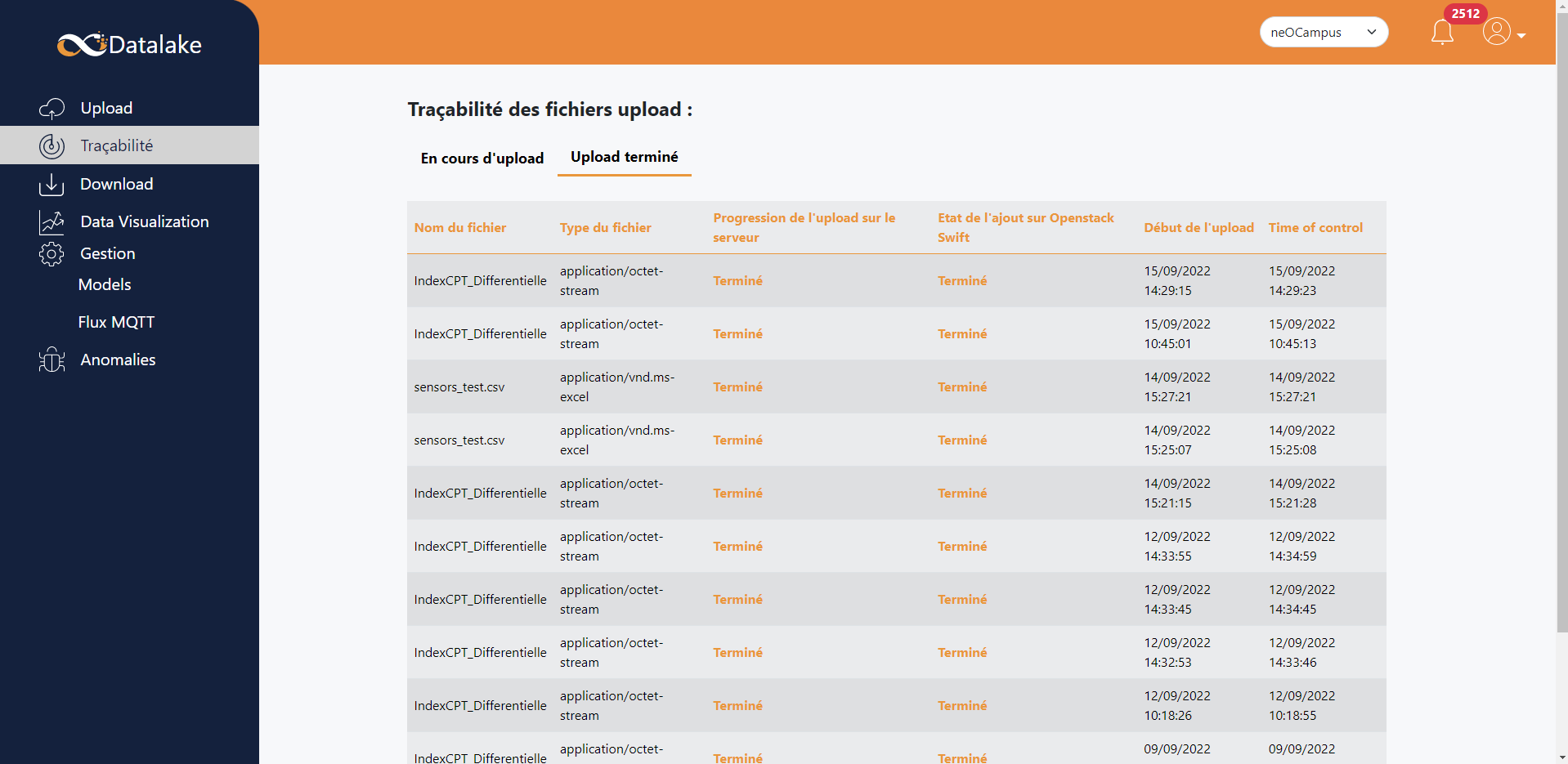Screen dimensions: 1568x764
Task: Click control time 15/09/2022 10:45:13
Action: pyautogui.click(x=1301, y=333)
